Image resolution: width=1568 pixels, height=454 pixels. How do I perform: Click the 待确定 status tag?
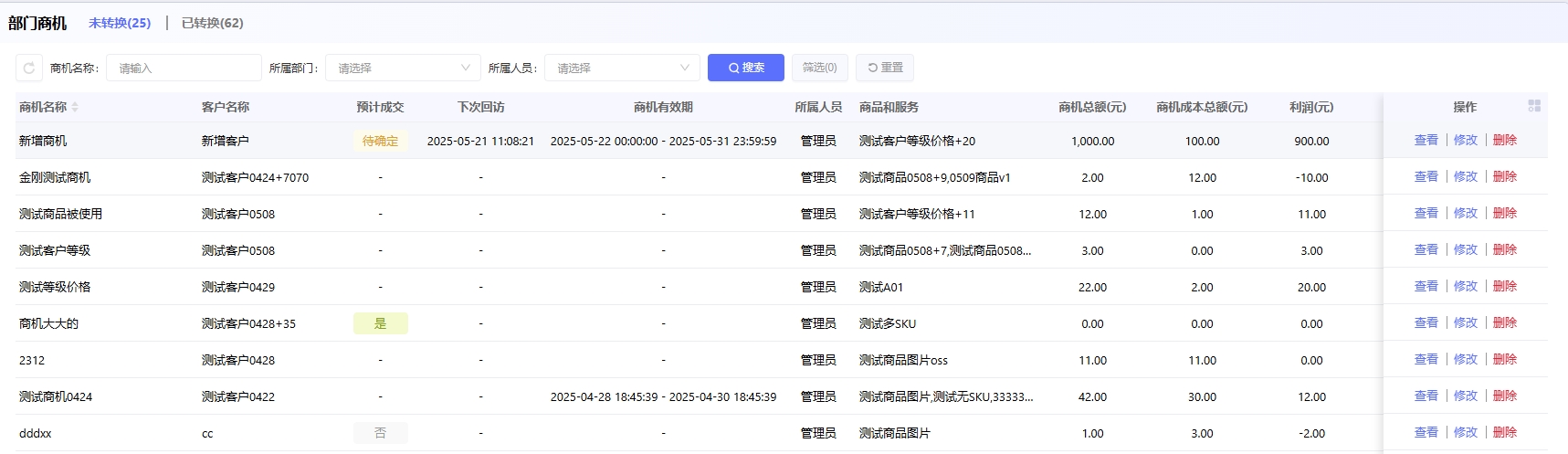(x=380, y=141)
